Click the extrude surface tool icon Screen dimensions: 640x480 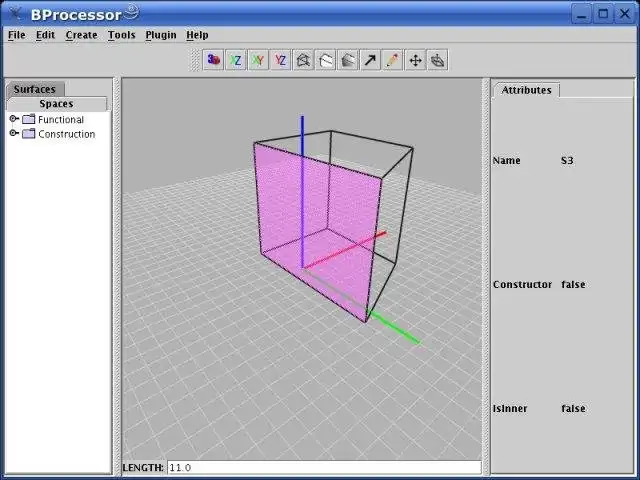(x=438, y=60)
